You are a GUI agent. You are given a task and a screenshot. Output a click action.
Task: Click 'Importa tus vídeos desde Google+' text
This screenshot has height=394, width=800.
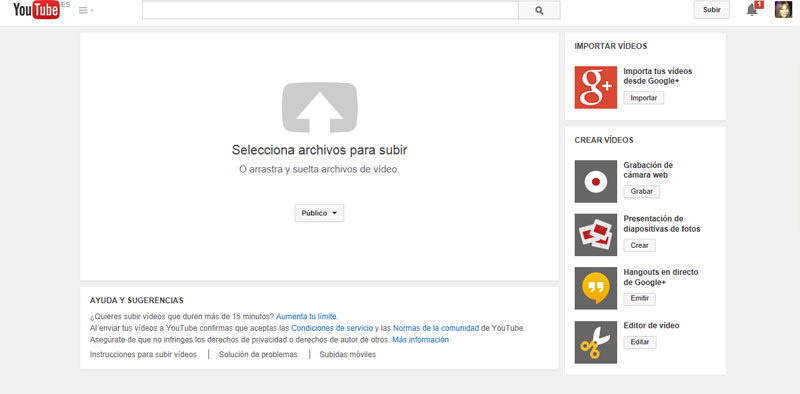point(658,76)
